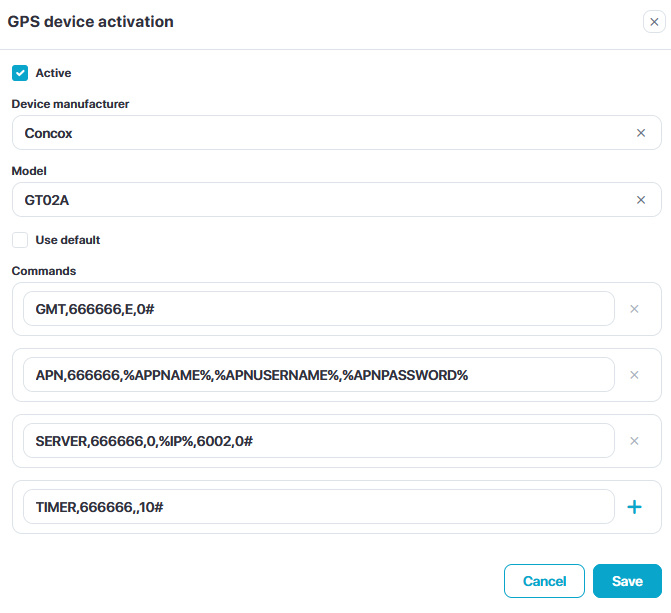671x613 pixels.
Task: Uncheck the Active checkbox
Action: pos(20,73)
